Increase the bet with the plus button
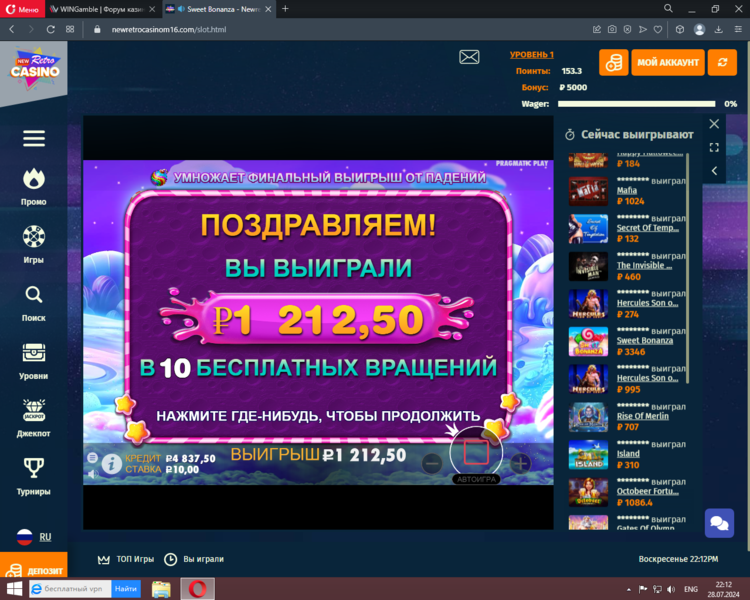The image size is (750, 600). click(520, 463)
